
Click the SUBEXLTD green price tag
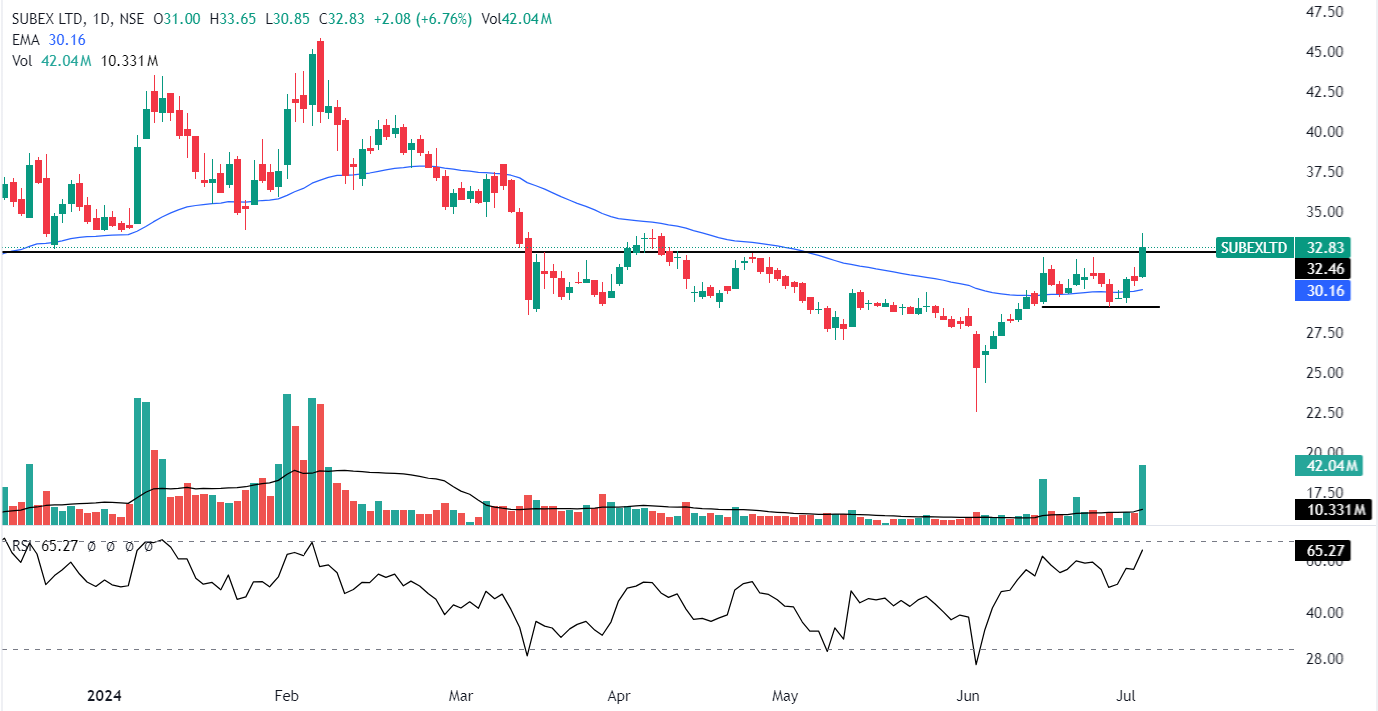tap(1254, 248)
